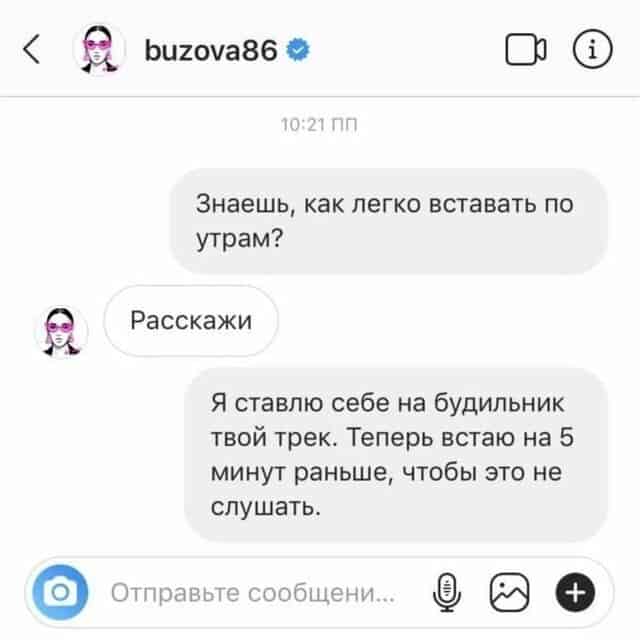Focus the Отправьте сообщение text field

click(253, 593)
